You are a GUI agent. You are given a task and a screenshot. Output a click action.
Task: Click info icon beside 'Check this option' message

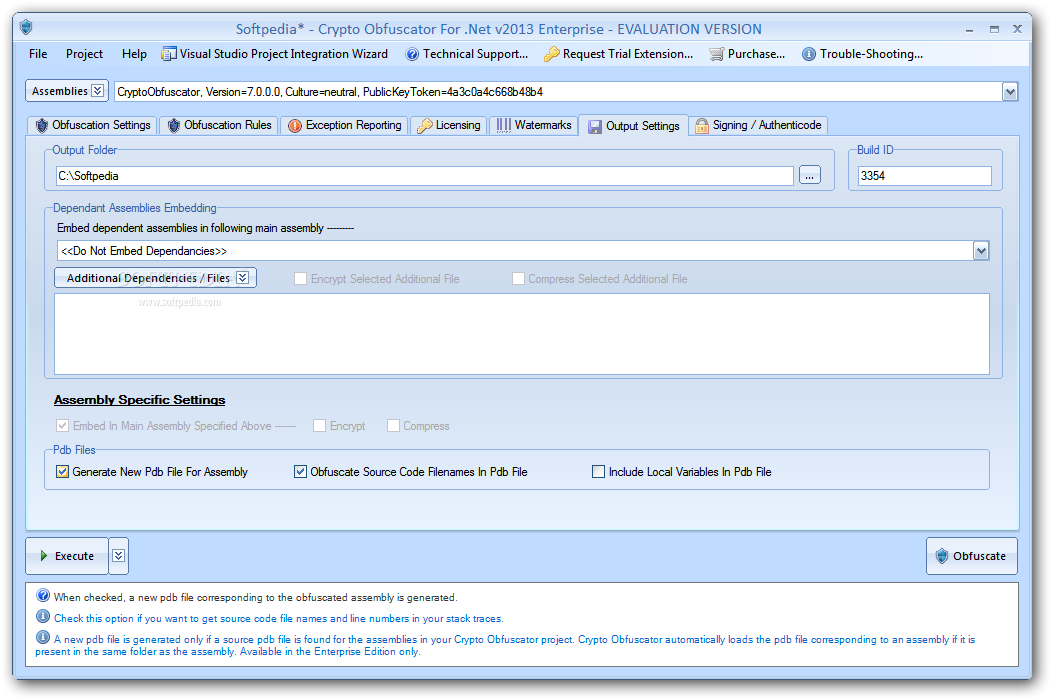(43, 616)
